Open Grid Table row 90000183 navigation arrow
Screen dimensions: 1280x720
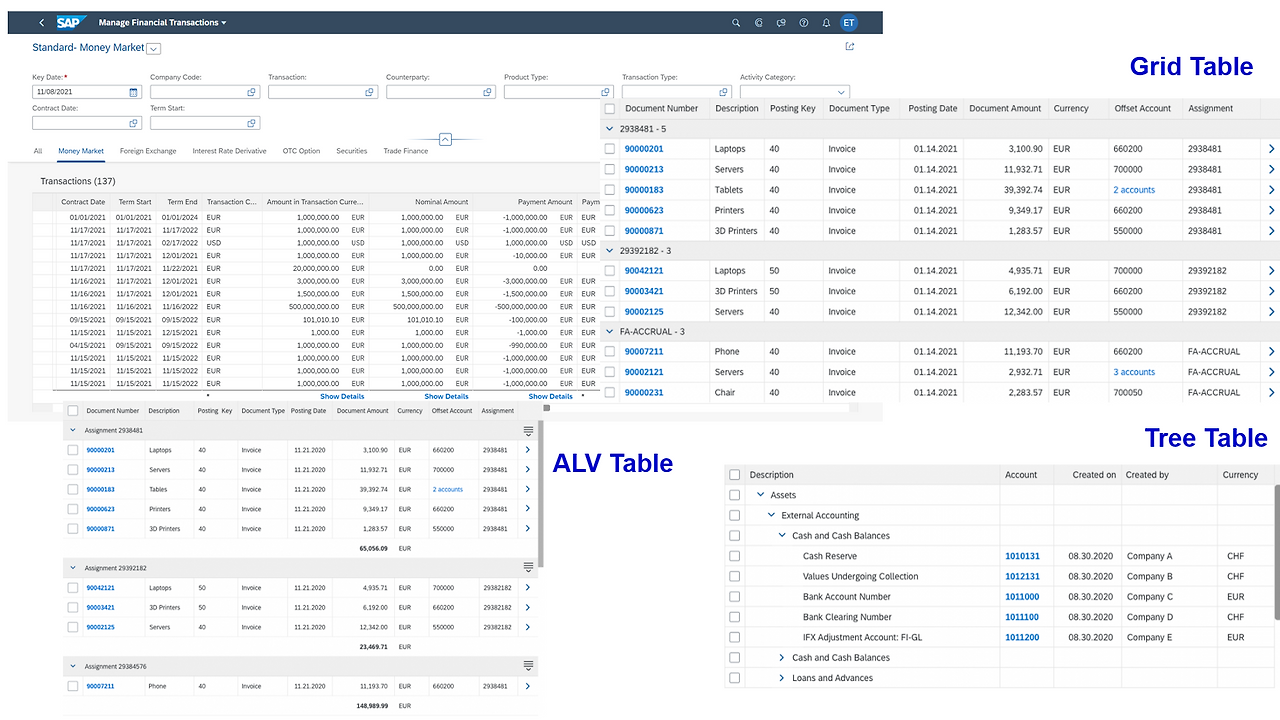click(1272, 190)
